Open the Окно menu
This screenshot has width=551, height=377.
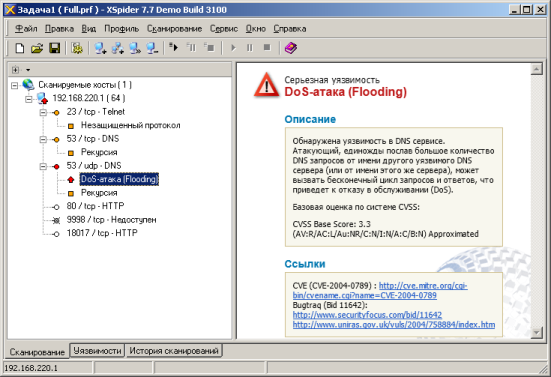point(255,29)
